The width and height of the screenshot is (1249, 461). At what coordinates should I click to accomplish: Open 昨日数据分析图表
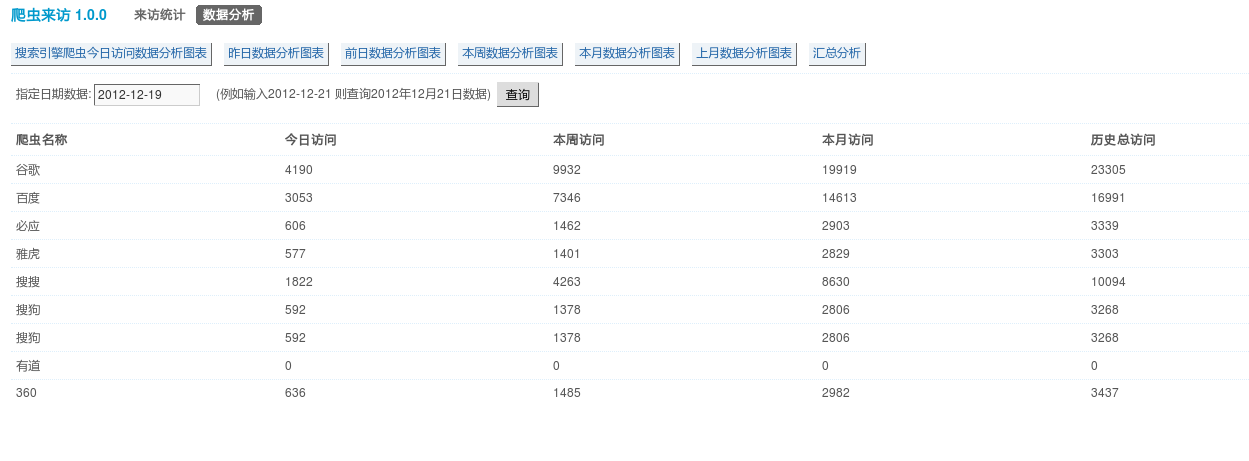click(x=277, y=54)
